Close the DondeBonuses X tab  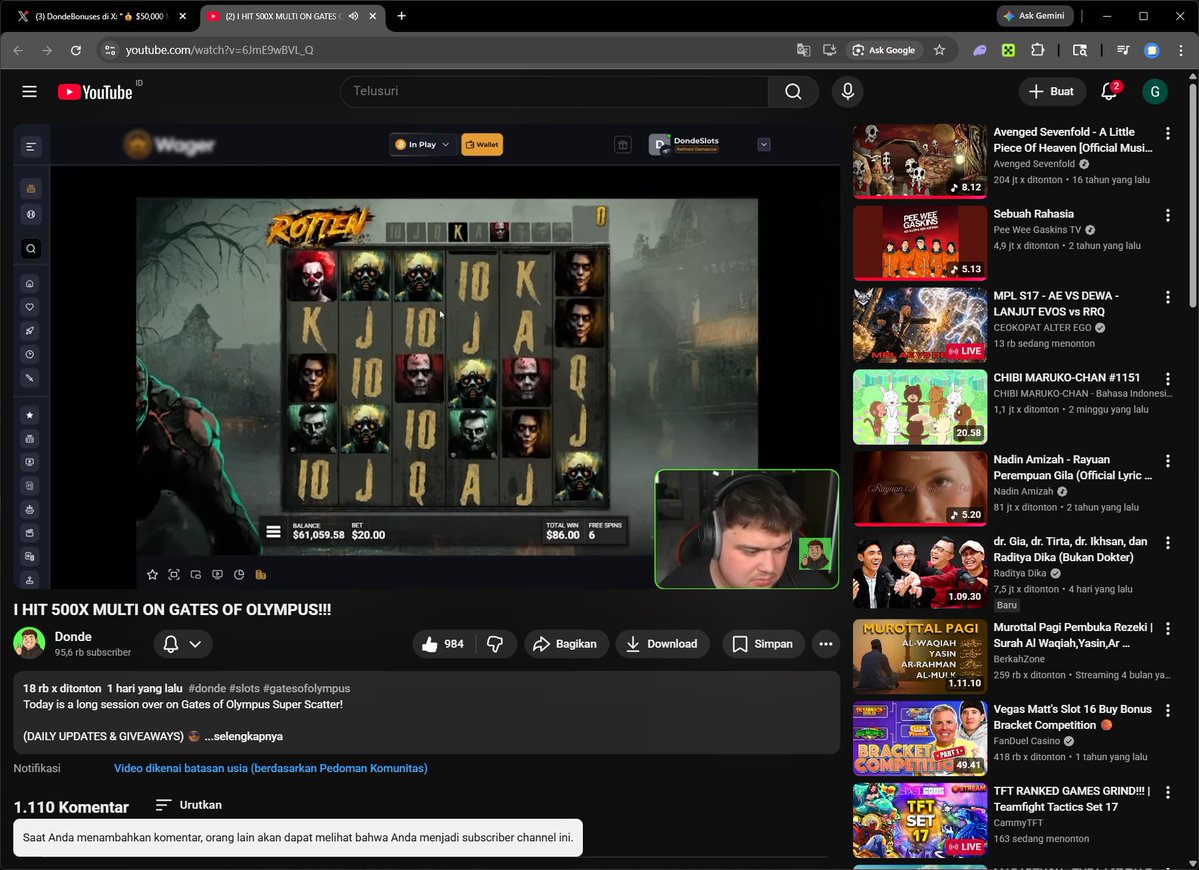coord(182,16)
